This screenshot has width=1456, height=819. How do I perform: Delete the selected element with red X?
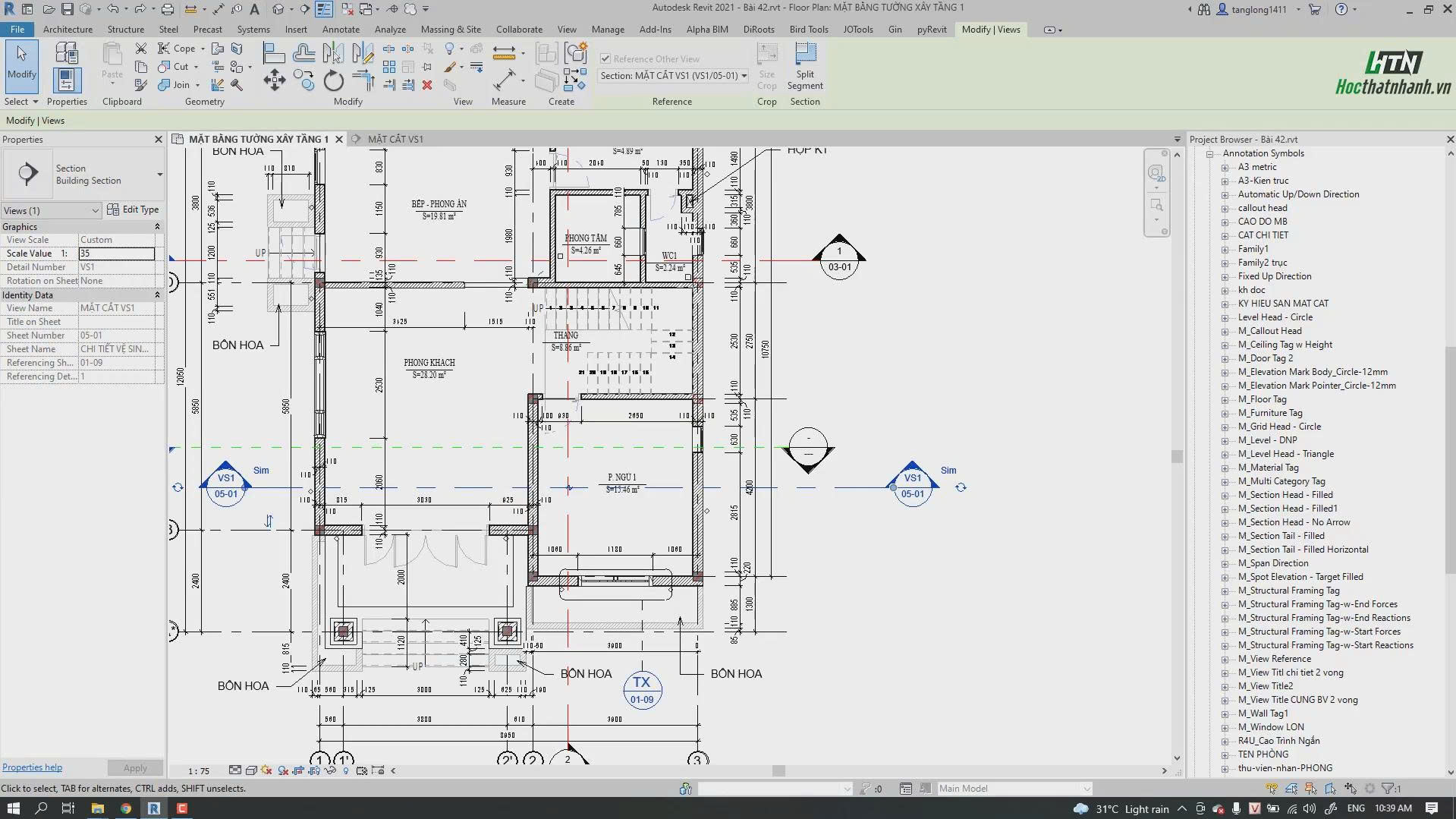(x=427, y=85)
